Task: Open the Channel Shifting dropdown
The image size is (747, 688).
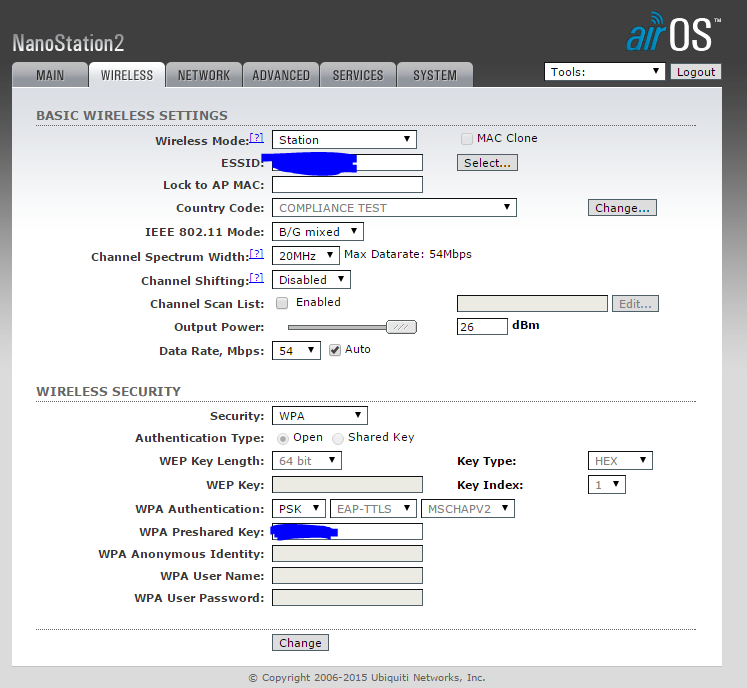Action: 312,279
